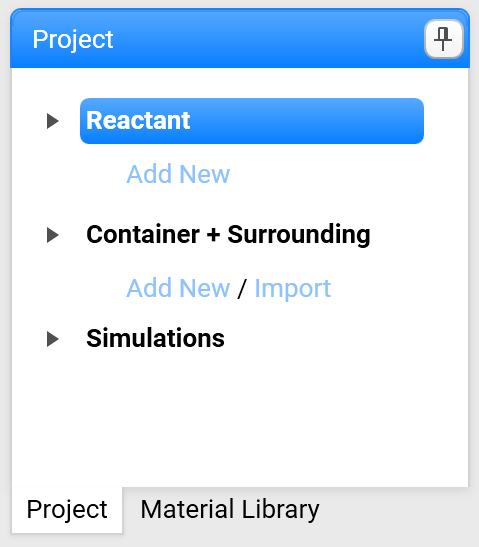This screenshot has height=547, width=479.
Task: Switch to the Material Library tab
Action: point(230,509)
